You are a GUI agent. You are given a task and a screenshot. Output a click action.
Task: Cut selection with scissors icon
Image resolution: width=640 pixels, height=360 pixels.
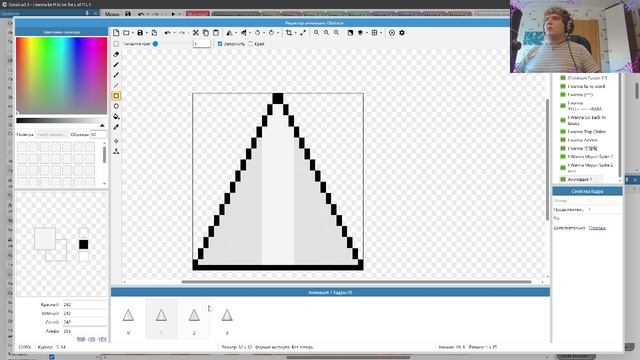pos(196,33)
